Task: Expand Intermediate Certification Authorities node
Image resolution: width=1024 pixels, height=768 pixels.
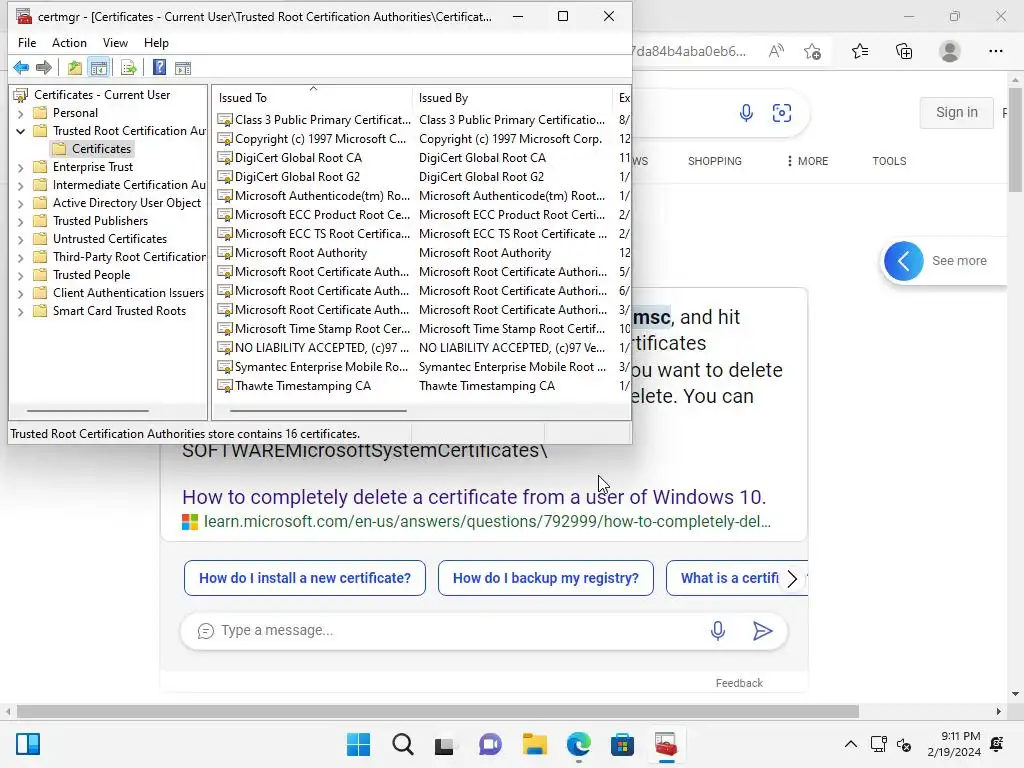Action: [x=20, y=185]
